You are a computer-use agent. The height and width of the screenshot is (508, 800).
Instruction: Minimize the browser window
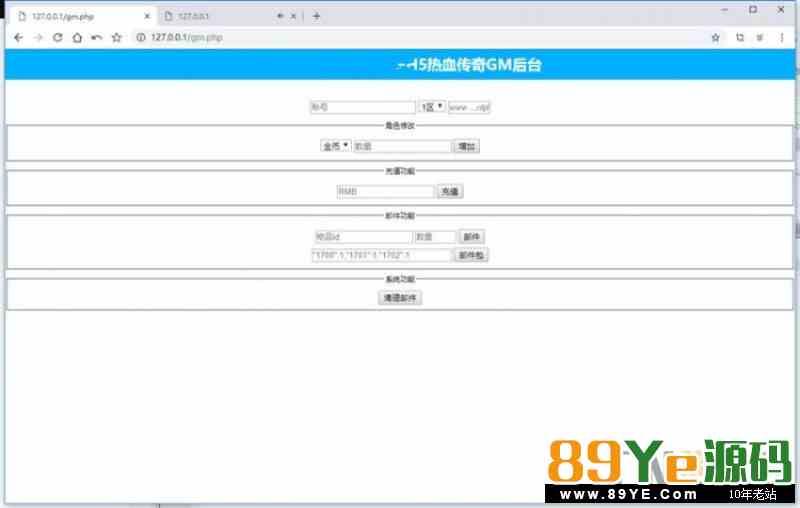point(724,10)
